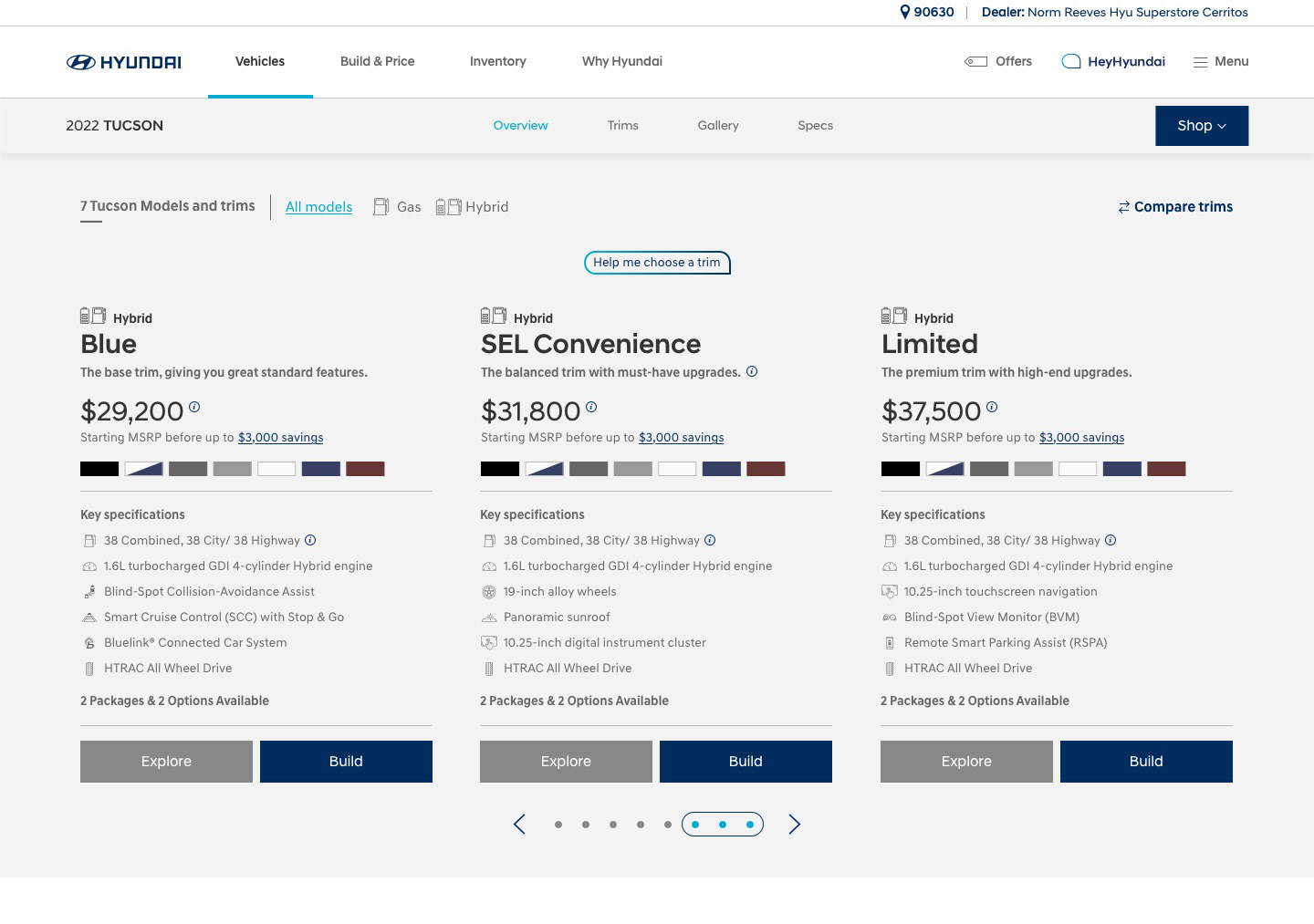This screenshot has height=924, width=1314.
Task: Explore the Limited trim
Action: click(966, 762)
